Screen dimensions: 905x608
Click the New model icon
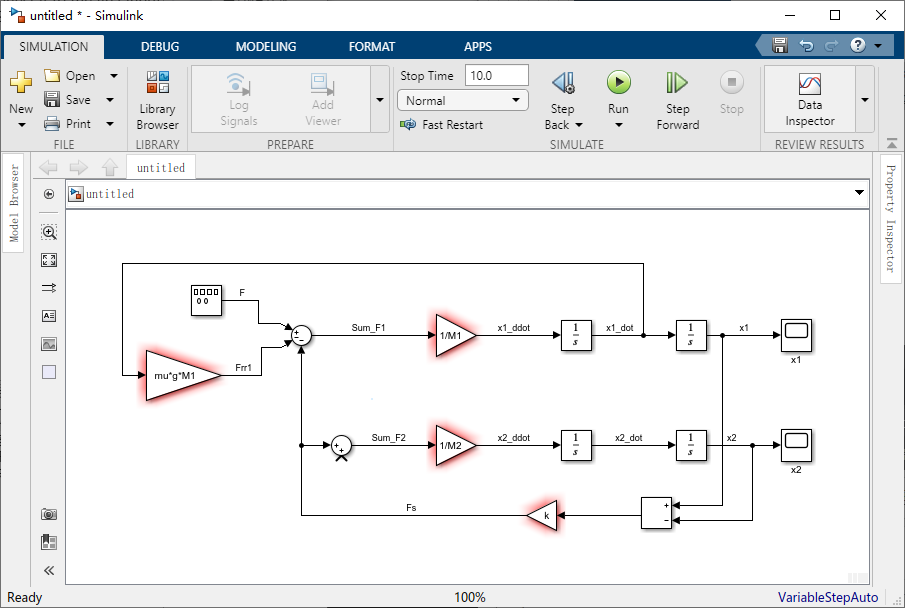[21, 82]
